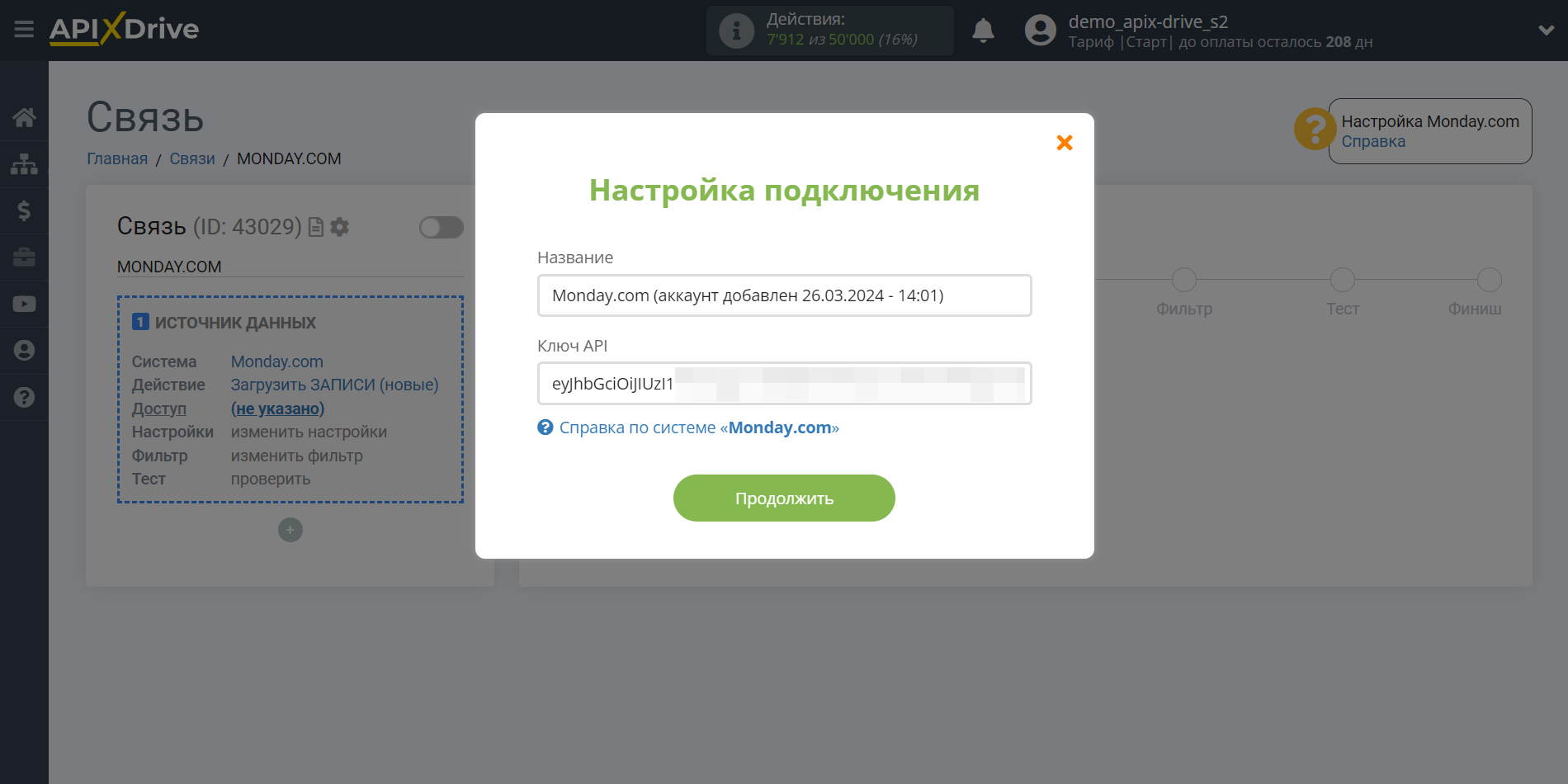The height and width of the screenshot is (784, 1568).
Task: Click изменить настройки
Action: coord(309,432)
